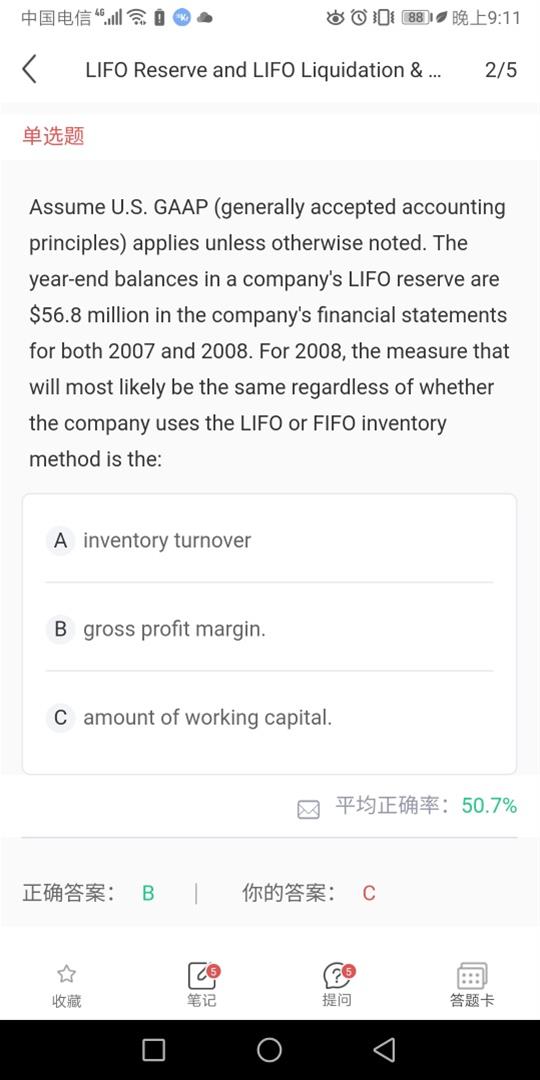Screen dimensions: 540x1080
Task: Select option B gross profit margin
Action: [269, 629]
